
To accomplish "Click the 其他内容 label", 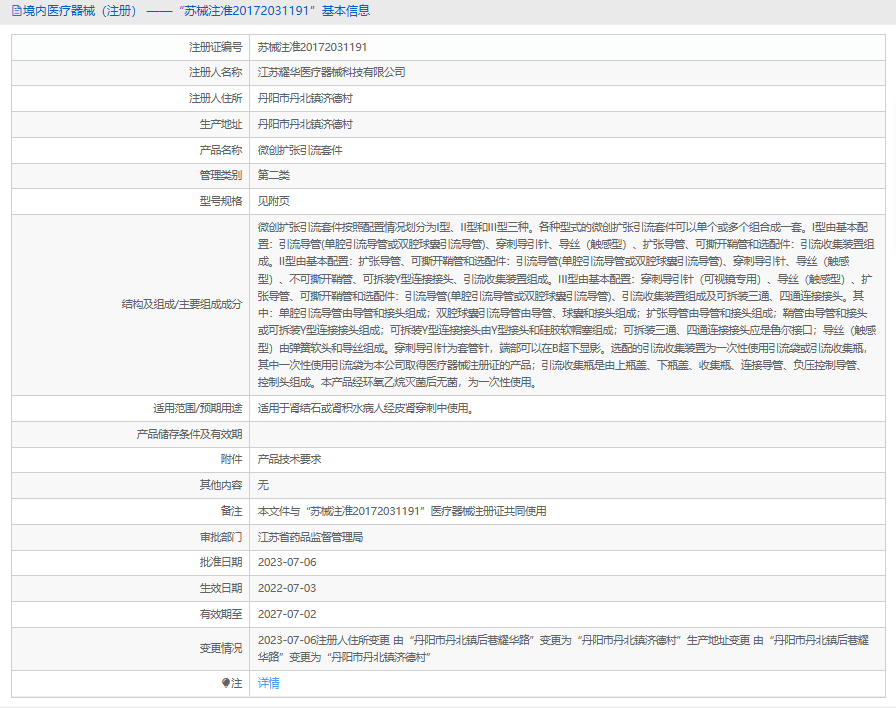I will (x=221, y=485).
